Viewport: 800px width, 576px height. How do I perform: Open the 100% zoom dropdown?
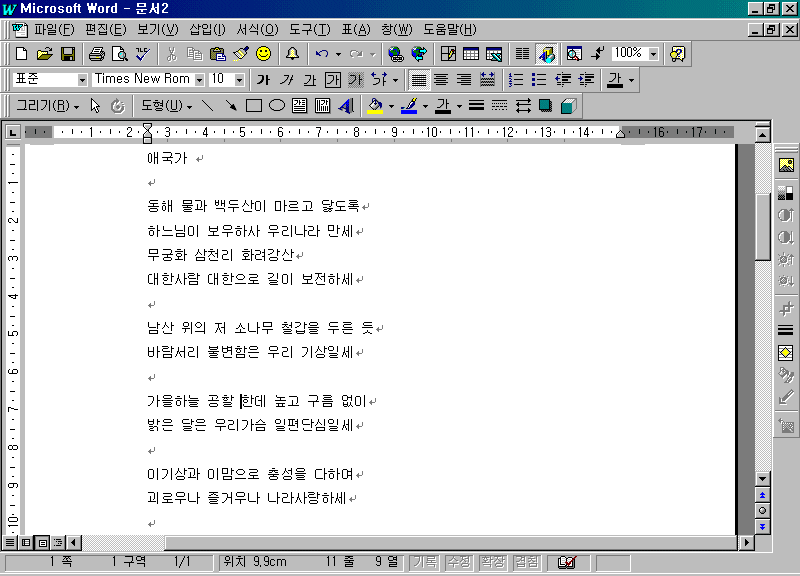(654, 54)
